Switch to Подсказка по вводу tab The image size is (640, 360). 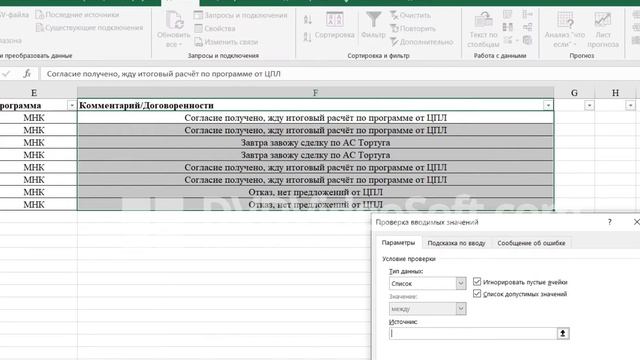click(x=456, y=243)
